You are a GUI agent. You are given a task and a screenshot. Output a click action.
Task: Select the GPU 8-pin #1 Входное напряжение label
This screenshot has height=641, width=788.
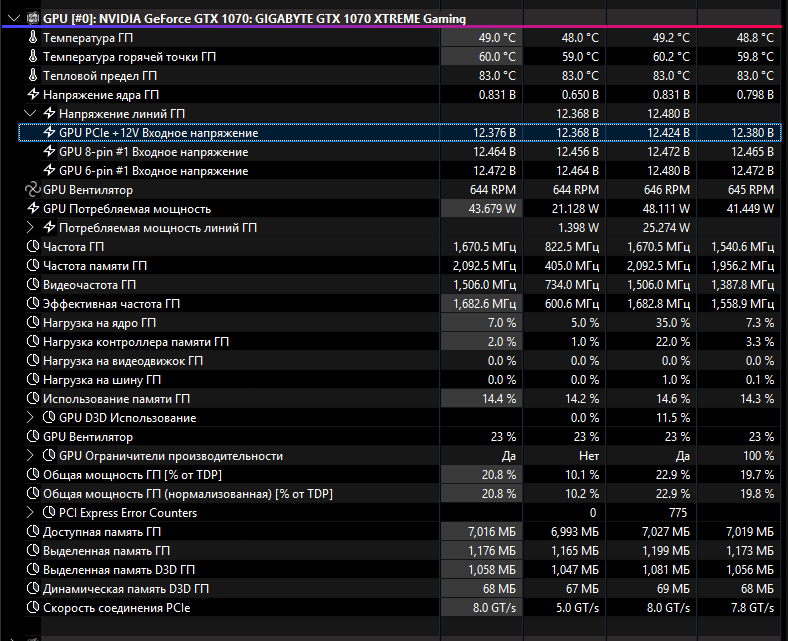[154, 152]
